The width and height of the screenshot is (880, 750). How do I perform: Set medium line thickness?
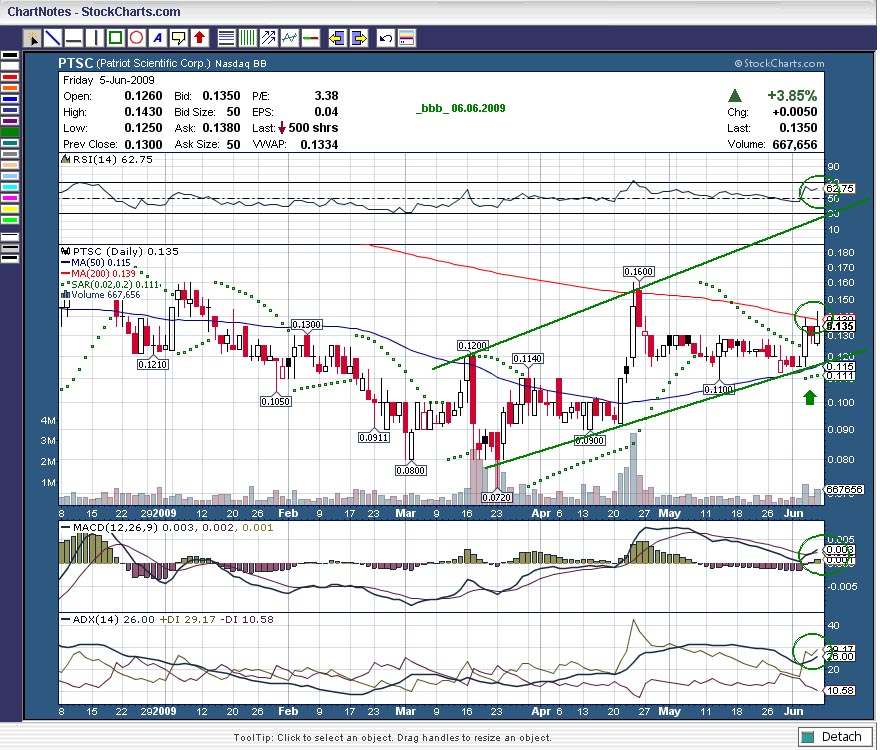click(10, 248)
